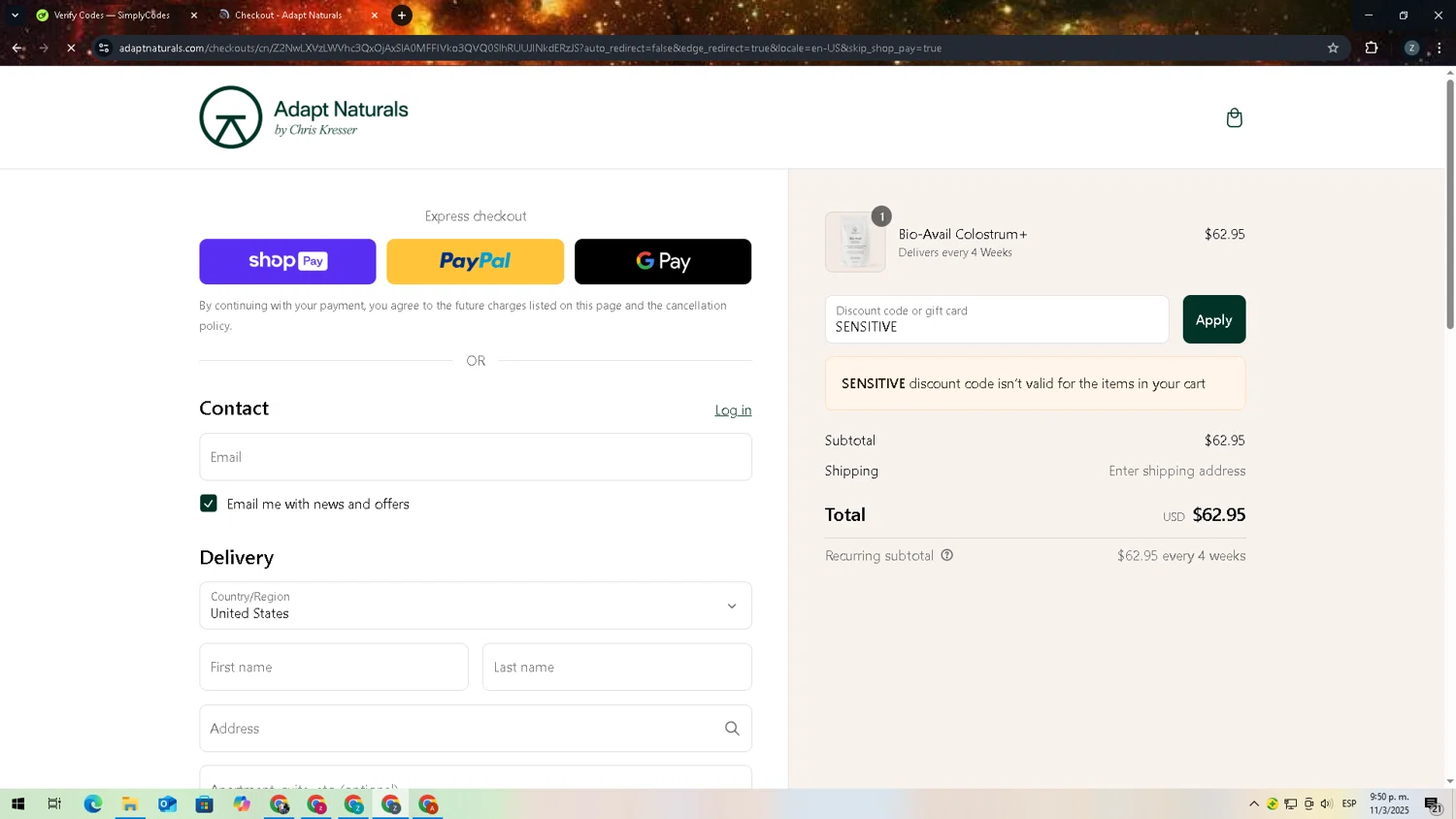This screenshot has width=1456, height=819.
Task: Open the Chrome three-dot menu
Action: click(x=1439, y=48)
